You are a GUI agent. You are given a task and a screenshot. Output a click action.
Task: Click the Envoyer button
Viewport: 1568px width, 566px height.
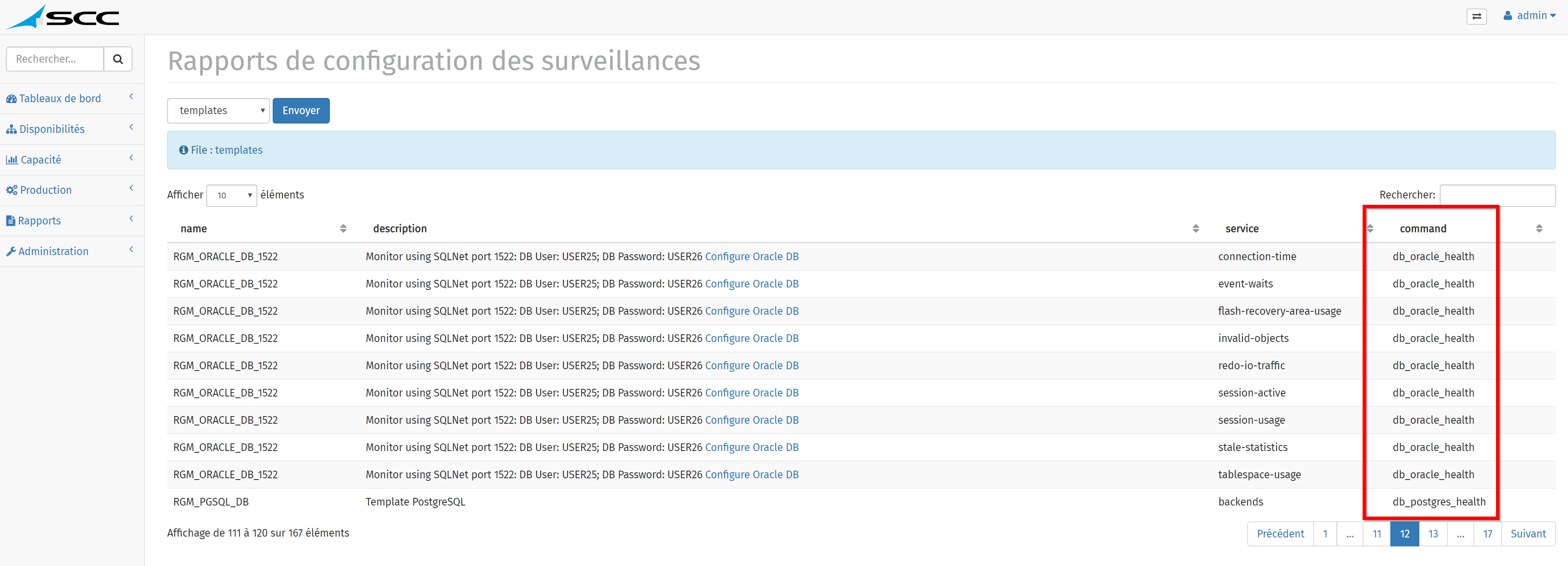(x=301, y=111)
